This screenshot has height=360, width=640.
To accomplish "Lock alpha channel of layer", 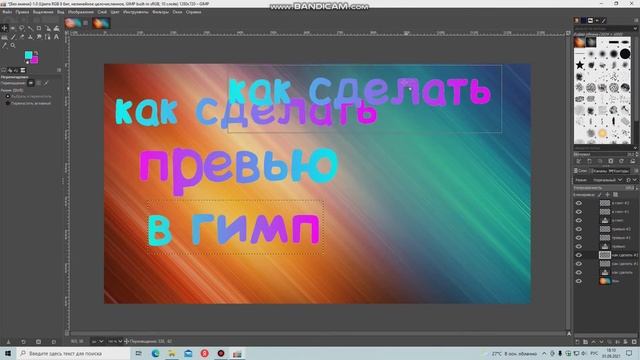I will (615, 195).
